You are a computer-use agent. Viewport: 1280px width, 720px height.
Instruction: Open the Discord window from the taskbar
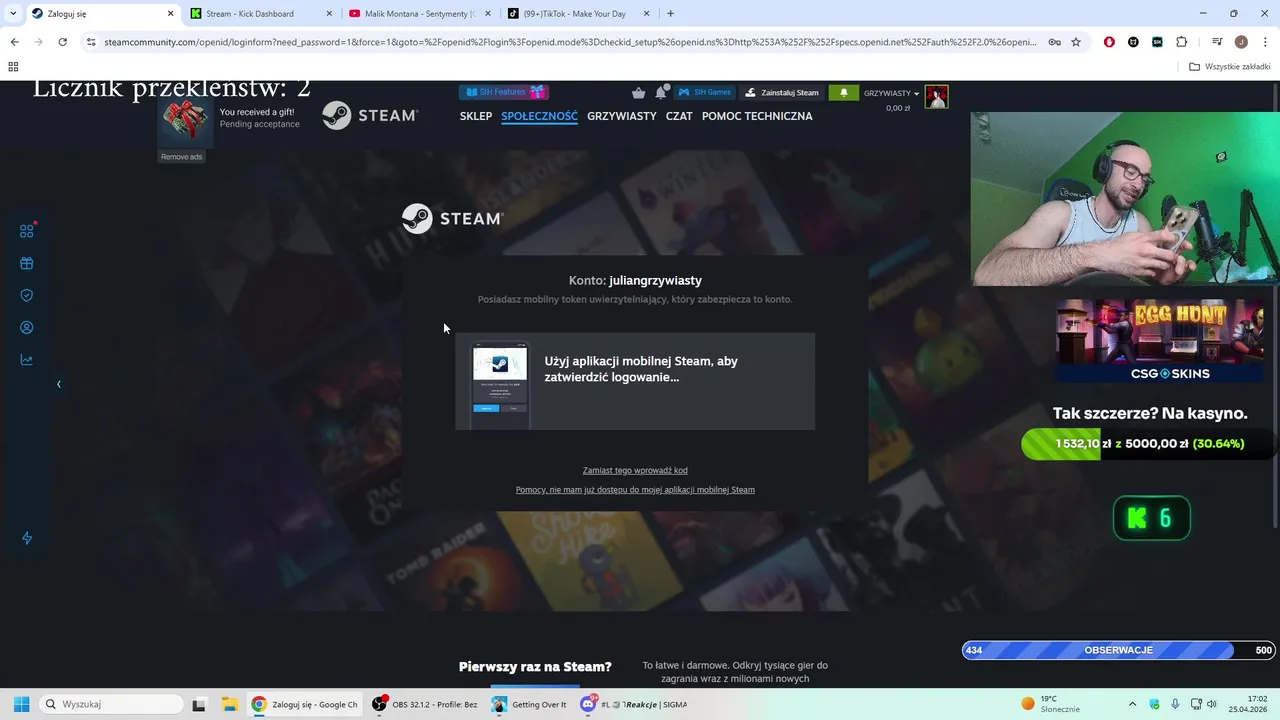pyautogui.click(x=633, y=704)
